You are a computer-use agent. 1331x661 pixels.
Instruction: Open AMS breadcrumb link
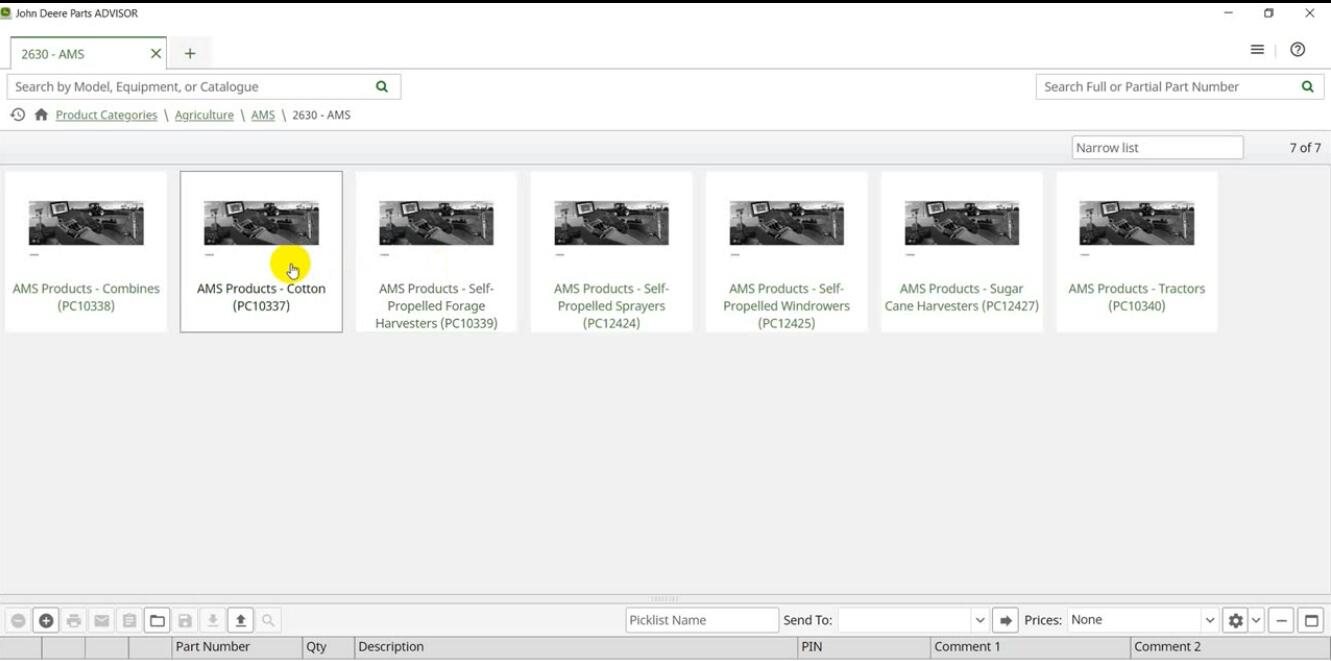click(x=263, y=115)
